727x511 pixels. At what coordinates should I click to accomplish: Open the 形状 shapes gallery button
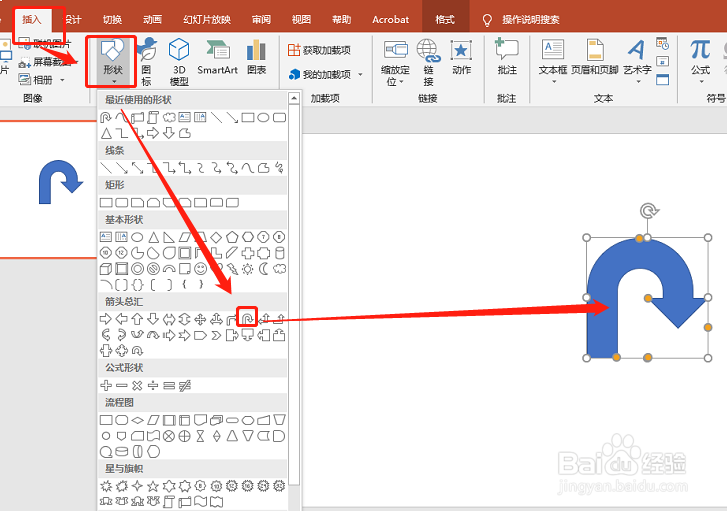[112, 62]
